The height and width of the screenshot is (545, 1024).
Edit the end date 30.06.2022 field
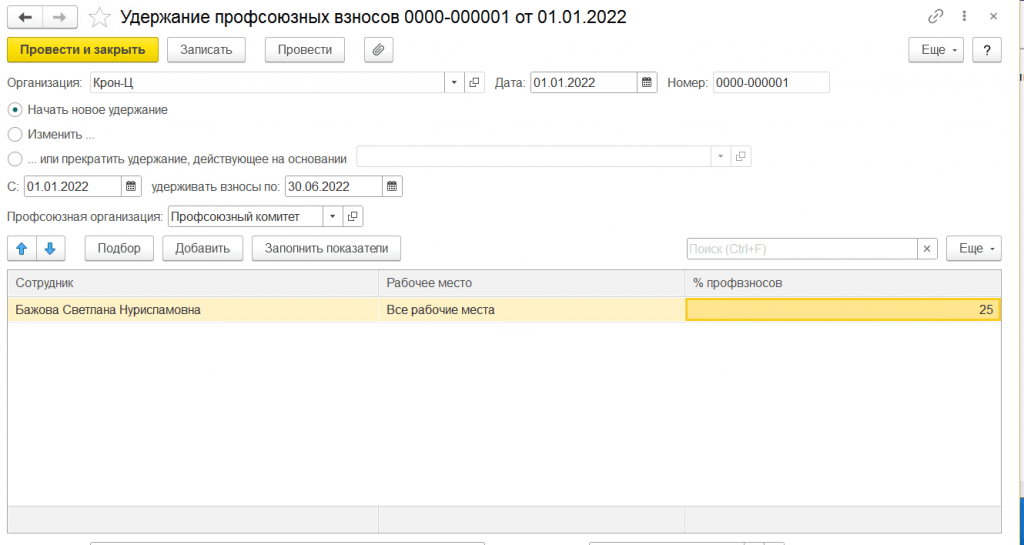click(x=333, y=186)
